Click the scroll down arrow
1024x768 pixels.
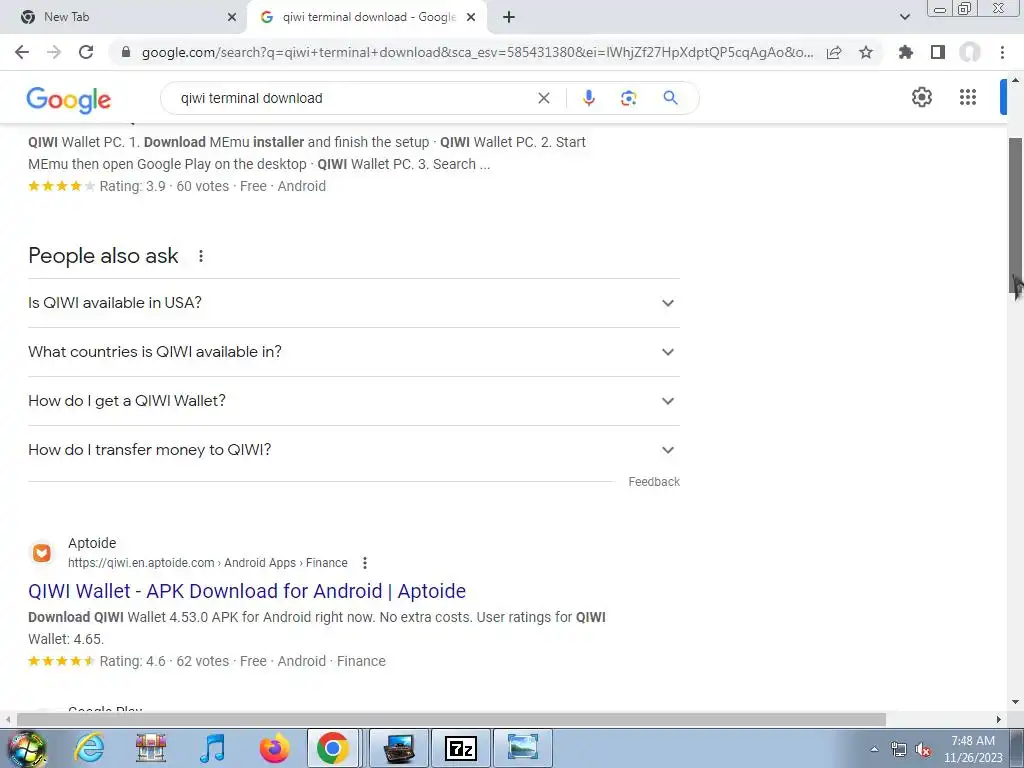1015,703
